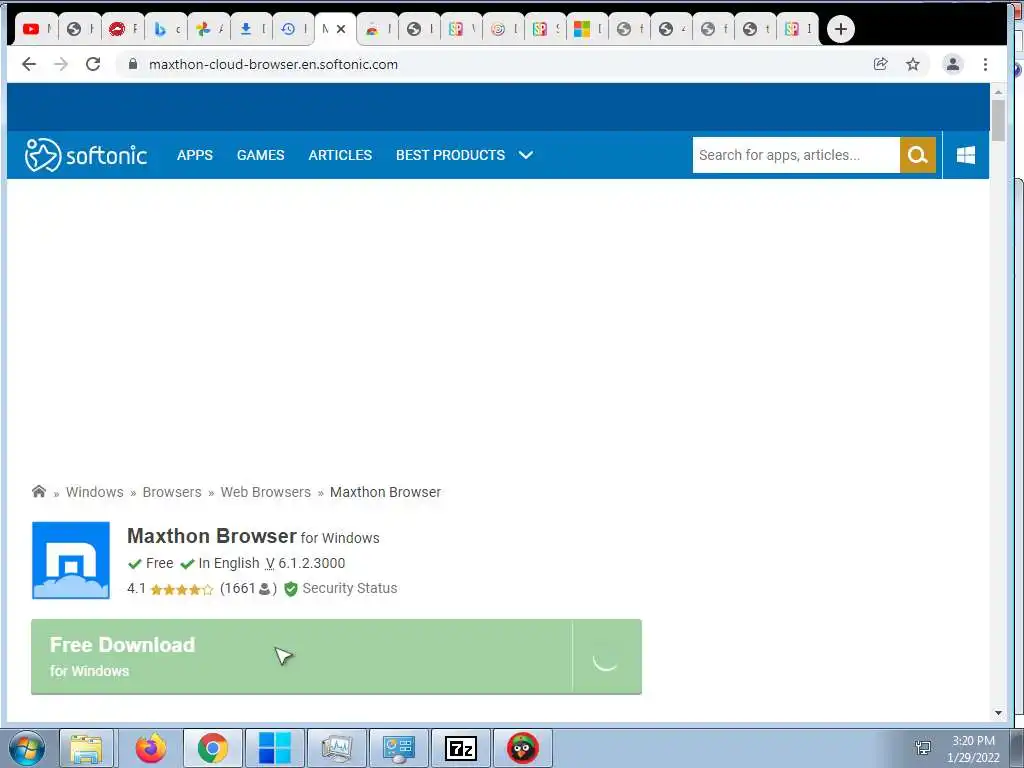1024x768 pixels.
Task: Open a new browser tab
Action: coord(840,29)
